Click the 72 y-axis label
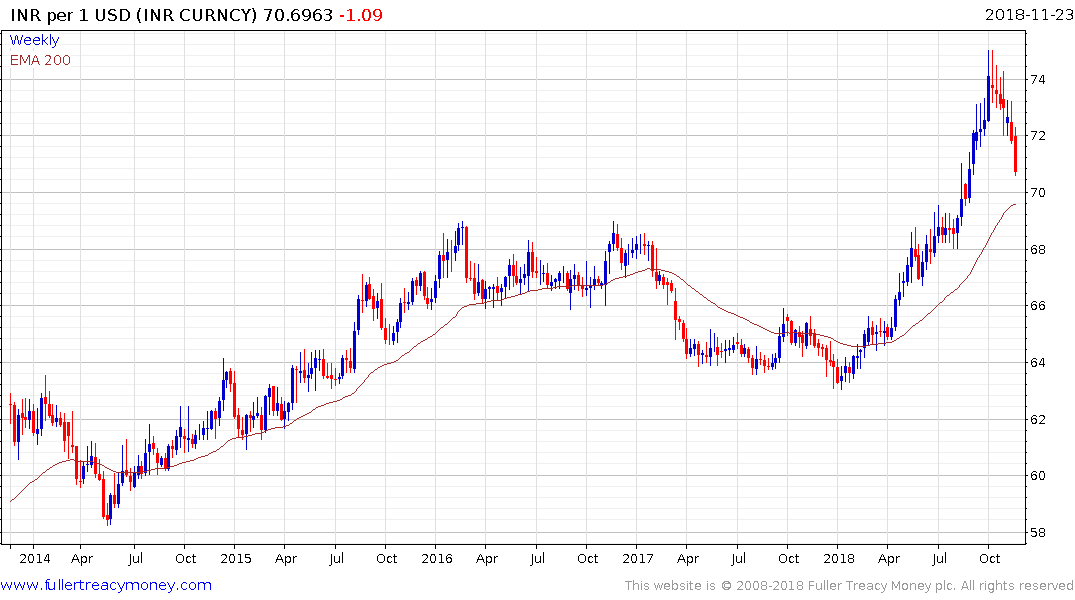 pos(1037,136)
